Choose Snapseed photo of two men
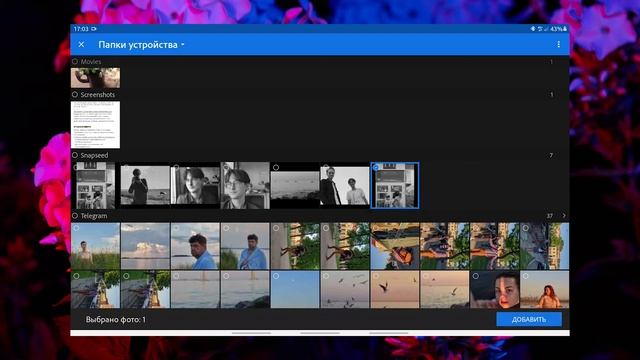 344,186
